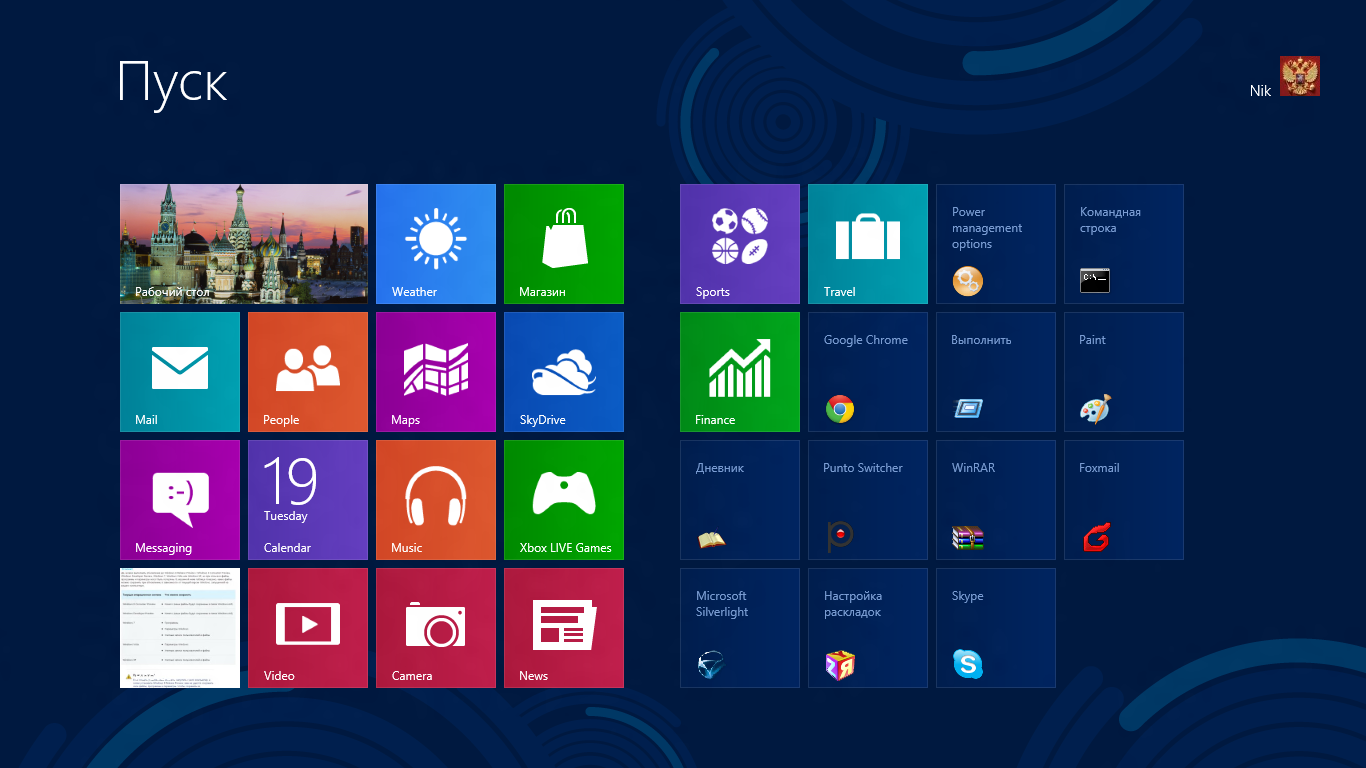Open the white document thumbnail tile
The width and height of the screenshot is (1366, 768).
(180, 628)
